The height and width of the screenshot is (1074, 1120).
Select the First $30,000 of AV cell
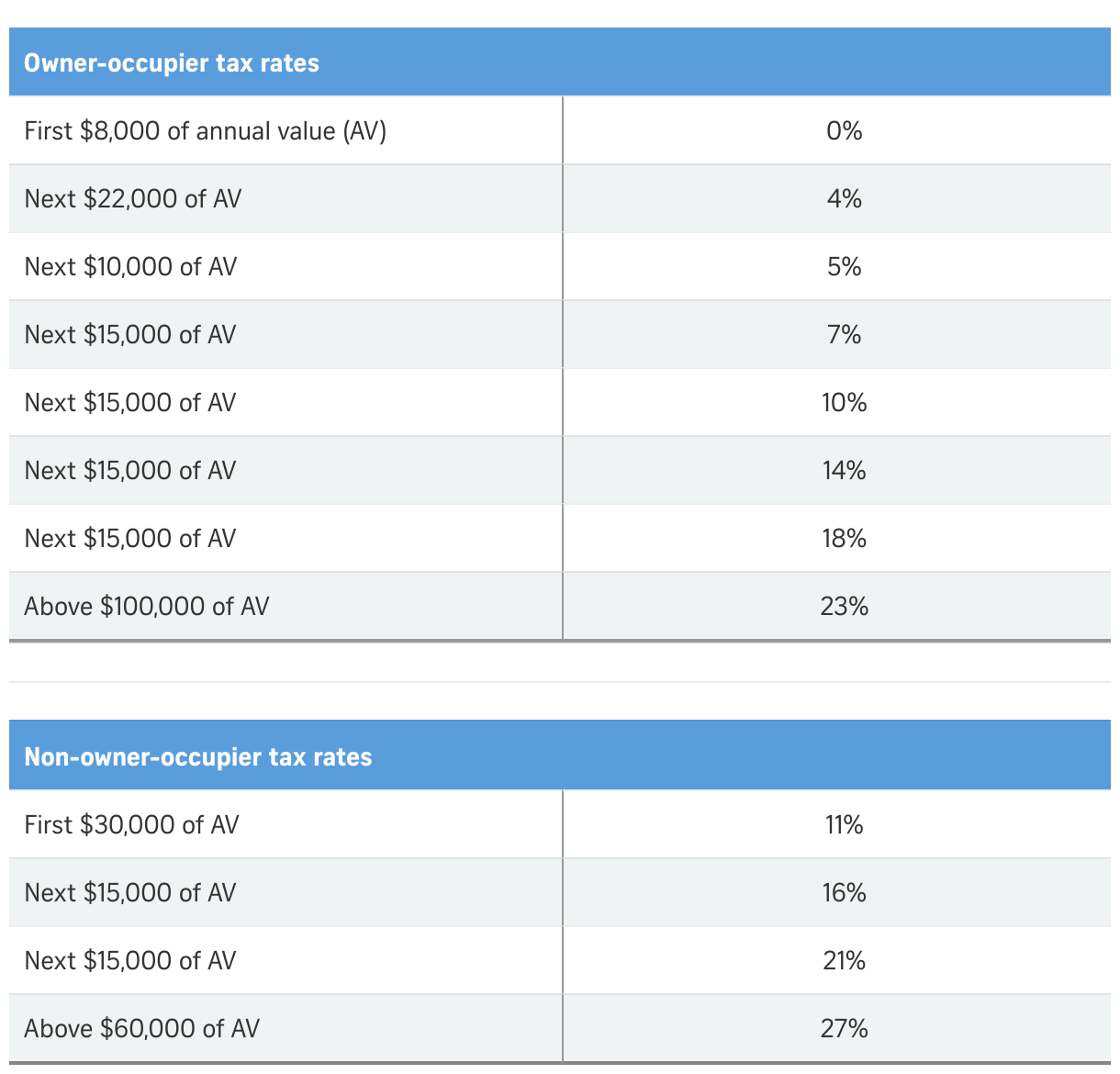click(131, 825)
